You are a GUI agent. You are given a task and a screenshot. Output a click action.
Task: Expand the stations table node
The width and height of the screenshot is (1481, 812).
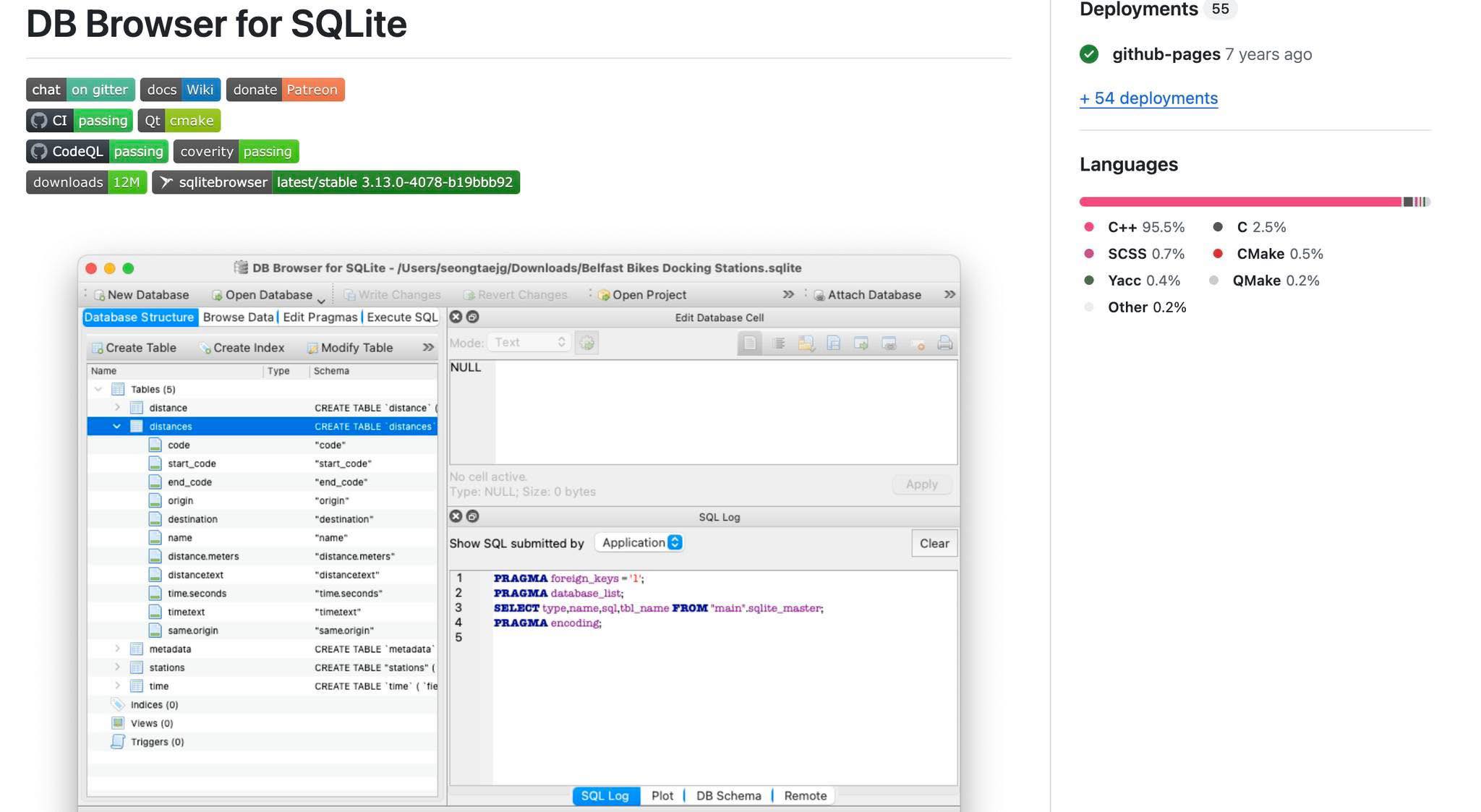pos(117,667)
